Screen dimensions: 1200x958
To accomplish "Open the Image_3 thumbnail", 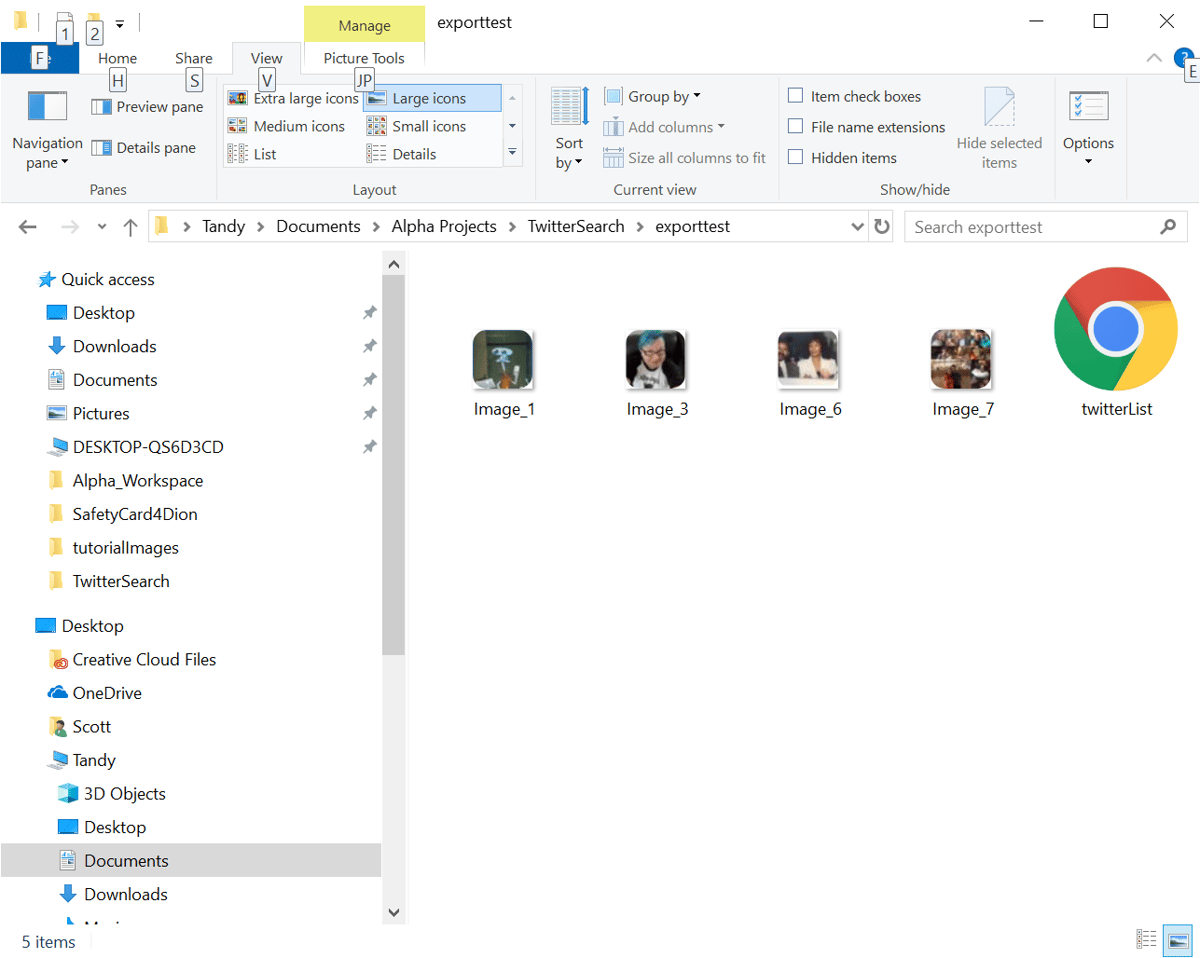I will (x=656, y=358).
